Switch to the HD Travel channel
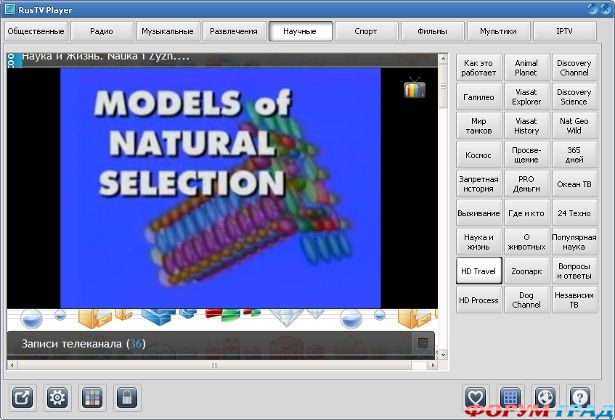 479,270
